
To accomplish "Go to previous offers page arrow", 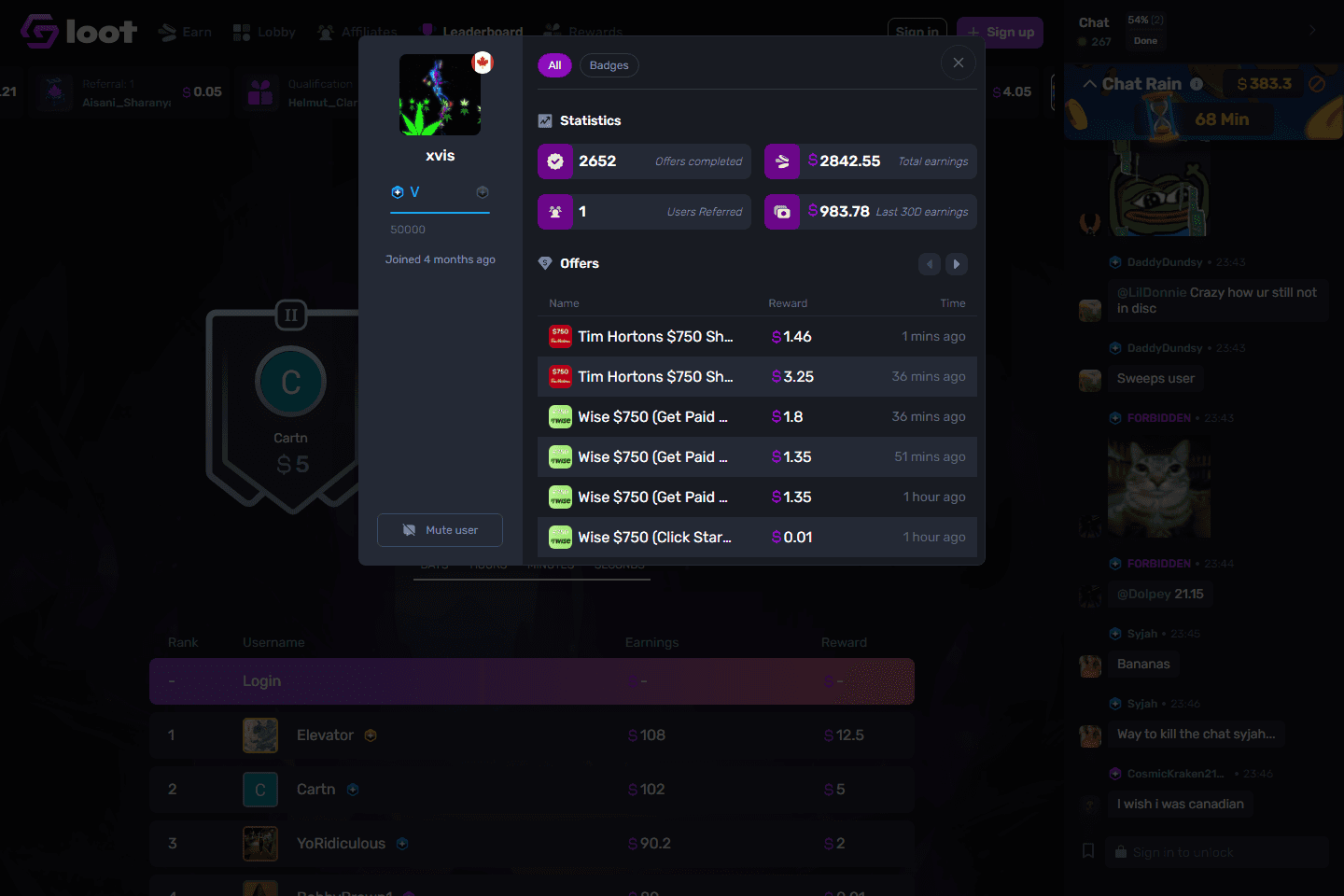I will tap(930, 264).
